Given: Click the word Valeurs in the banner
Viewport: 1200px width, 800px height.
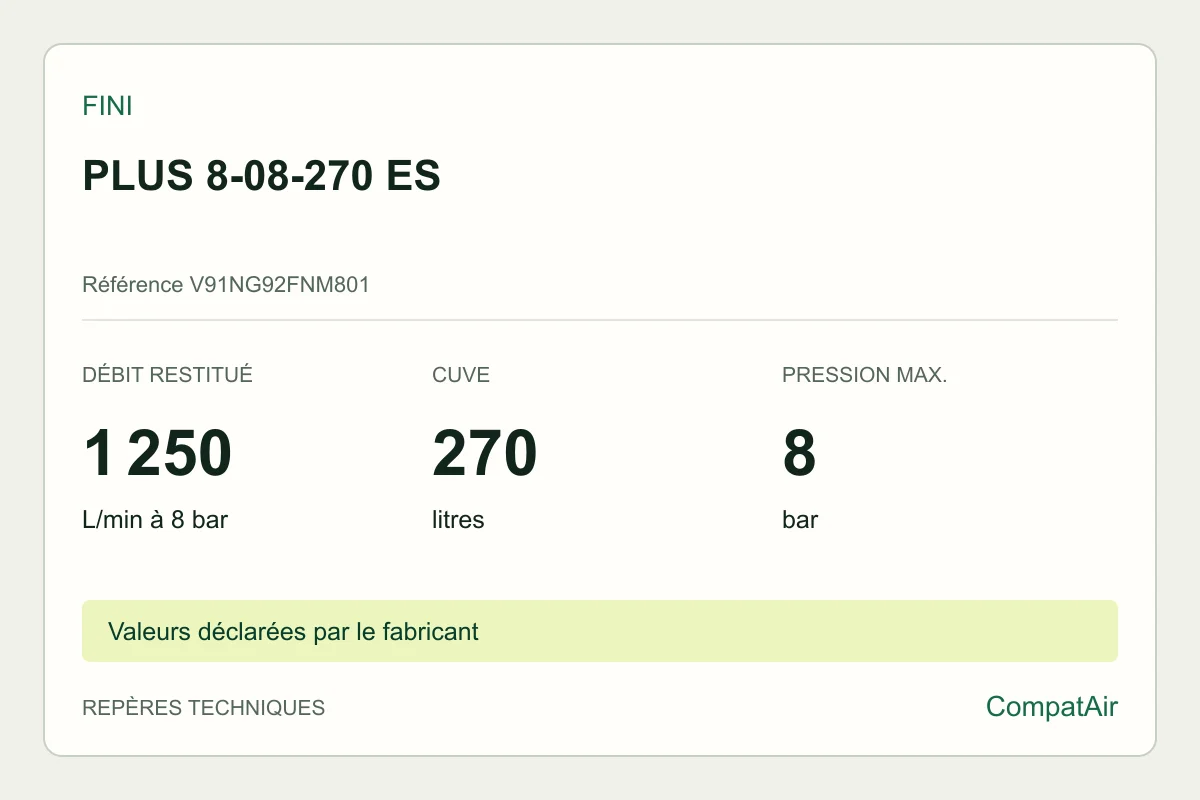Looking at the screenshot, I should (143, 632).
